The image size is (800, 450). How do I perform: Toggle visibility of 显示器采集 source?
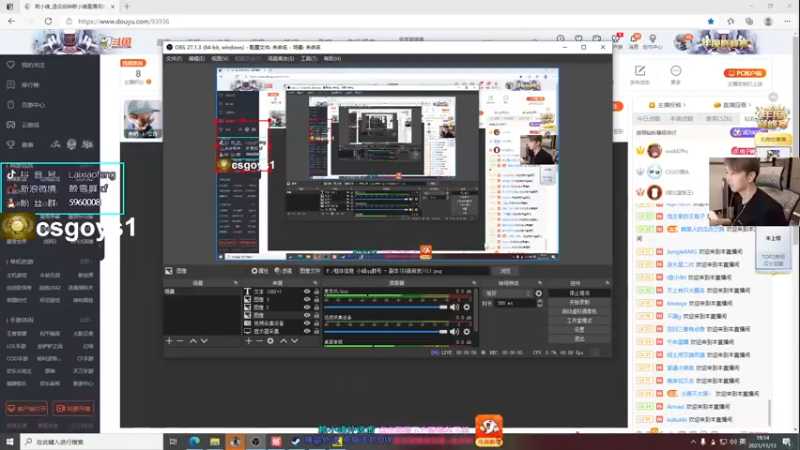tap(307, 331)
